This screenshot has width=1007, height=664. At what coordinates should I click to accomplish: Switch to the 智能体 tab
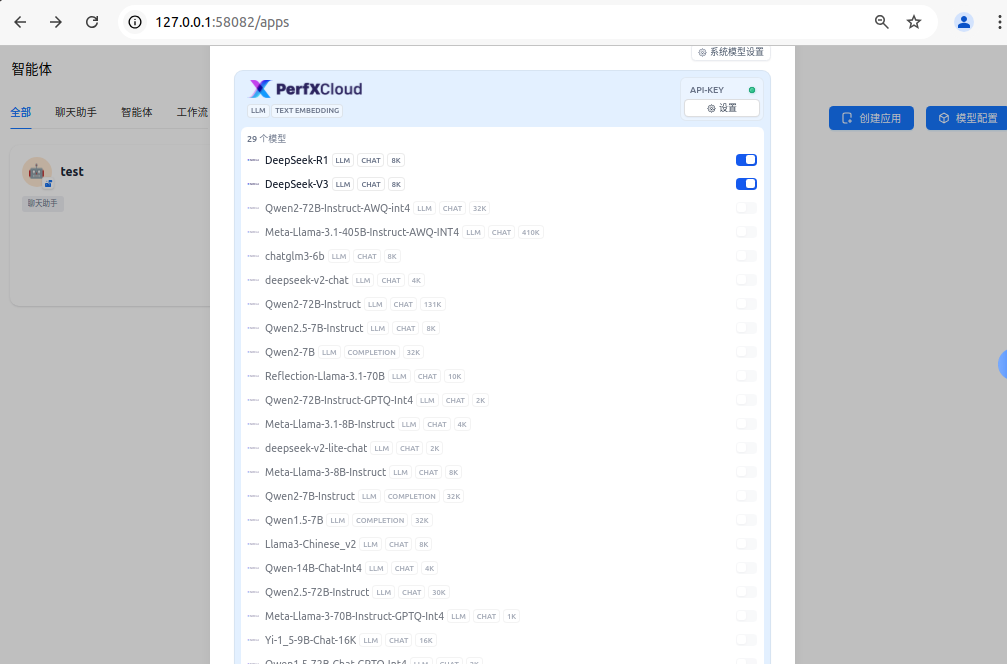click(x=137, y=112)
